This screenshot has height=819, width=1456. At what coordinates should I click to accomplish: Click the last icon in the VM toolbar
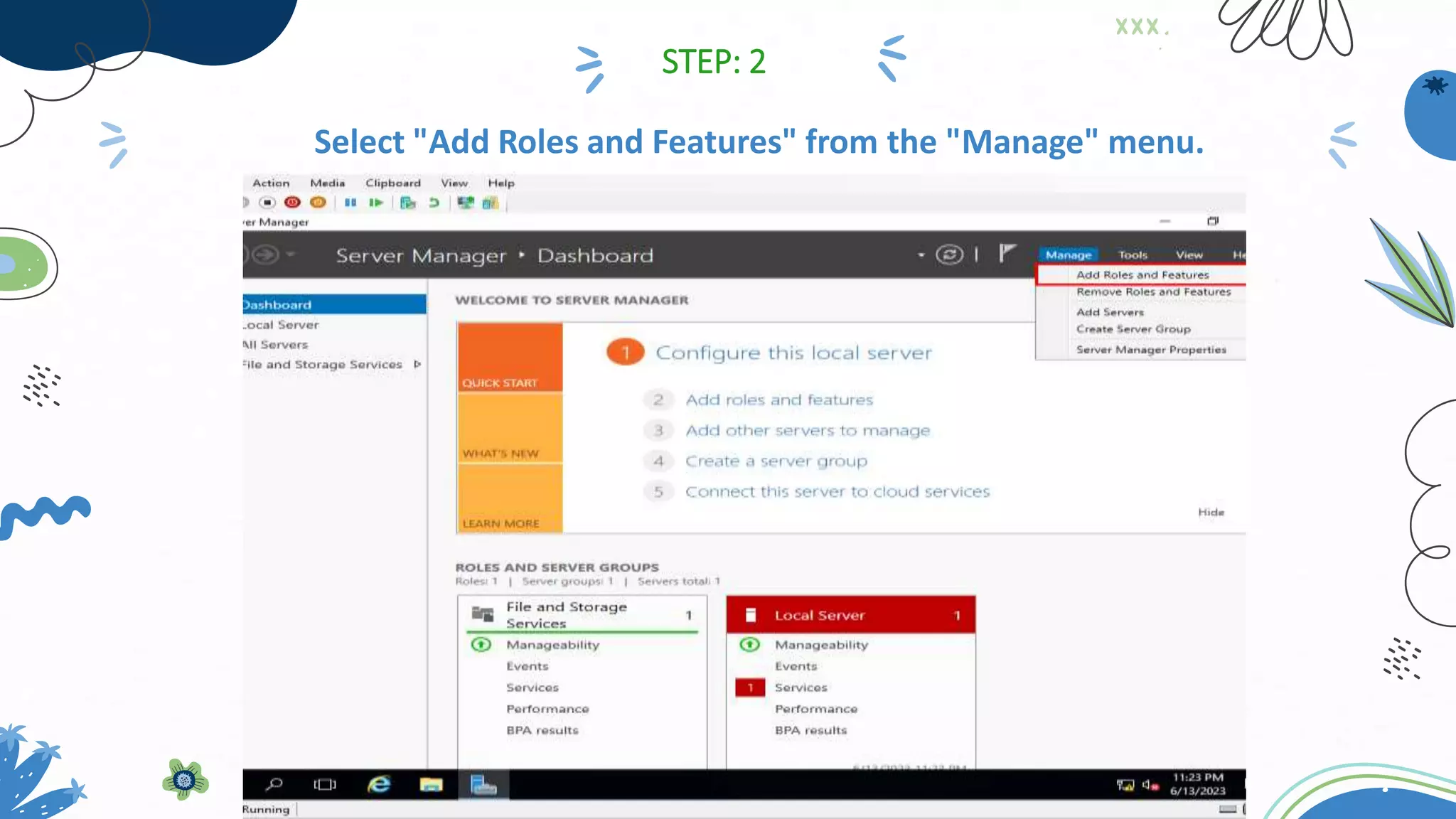[x=491, y=203]
